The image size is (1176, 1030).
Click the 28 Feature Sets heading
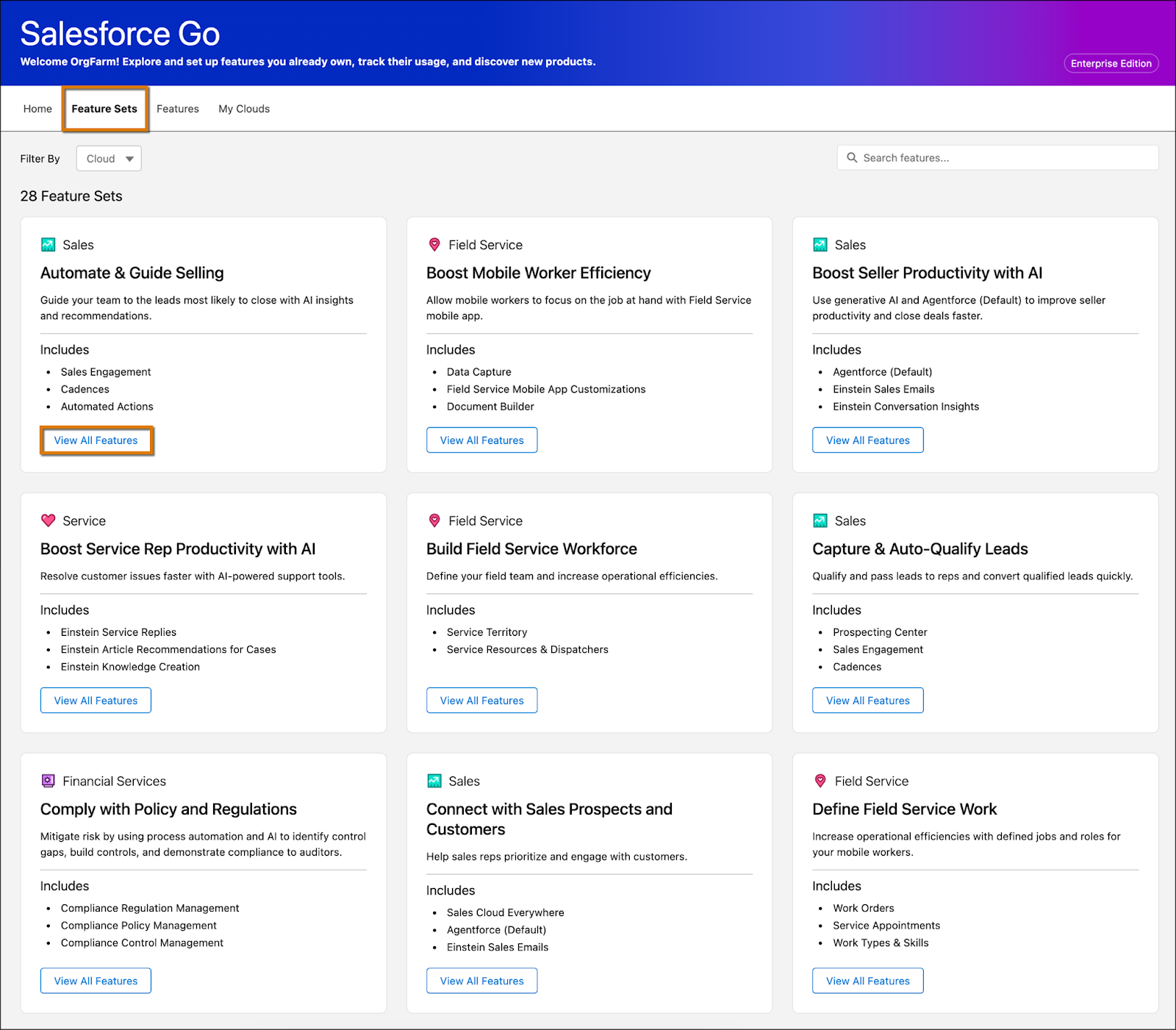point(71,196)
